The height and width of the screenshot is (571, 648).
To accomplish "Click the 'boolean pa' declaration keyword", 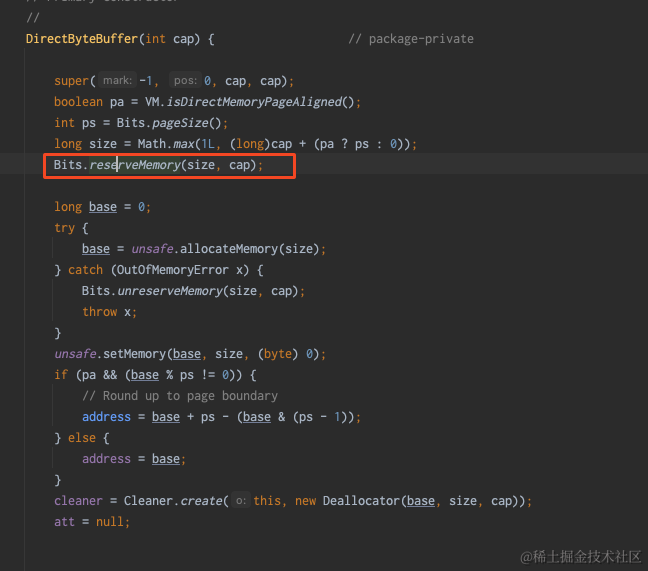I will [x=78, y=102].
